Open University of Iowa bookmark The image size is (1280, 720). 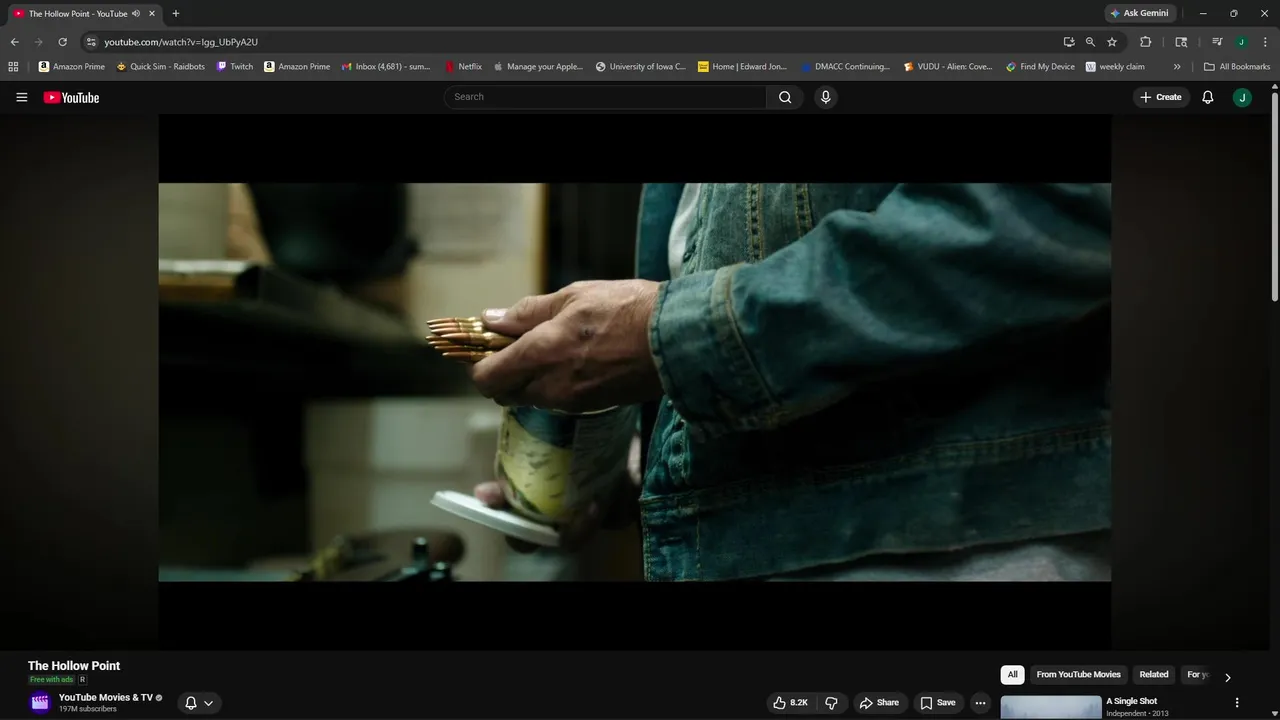641,67
